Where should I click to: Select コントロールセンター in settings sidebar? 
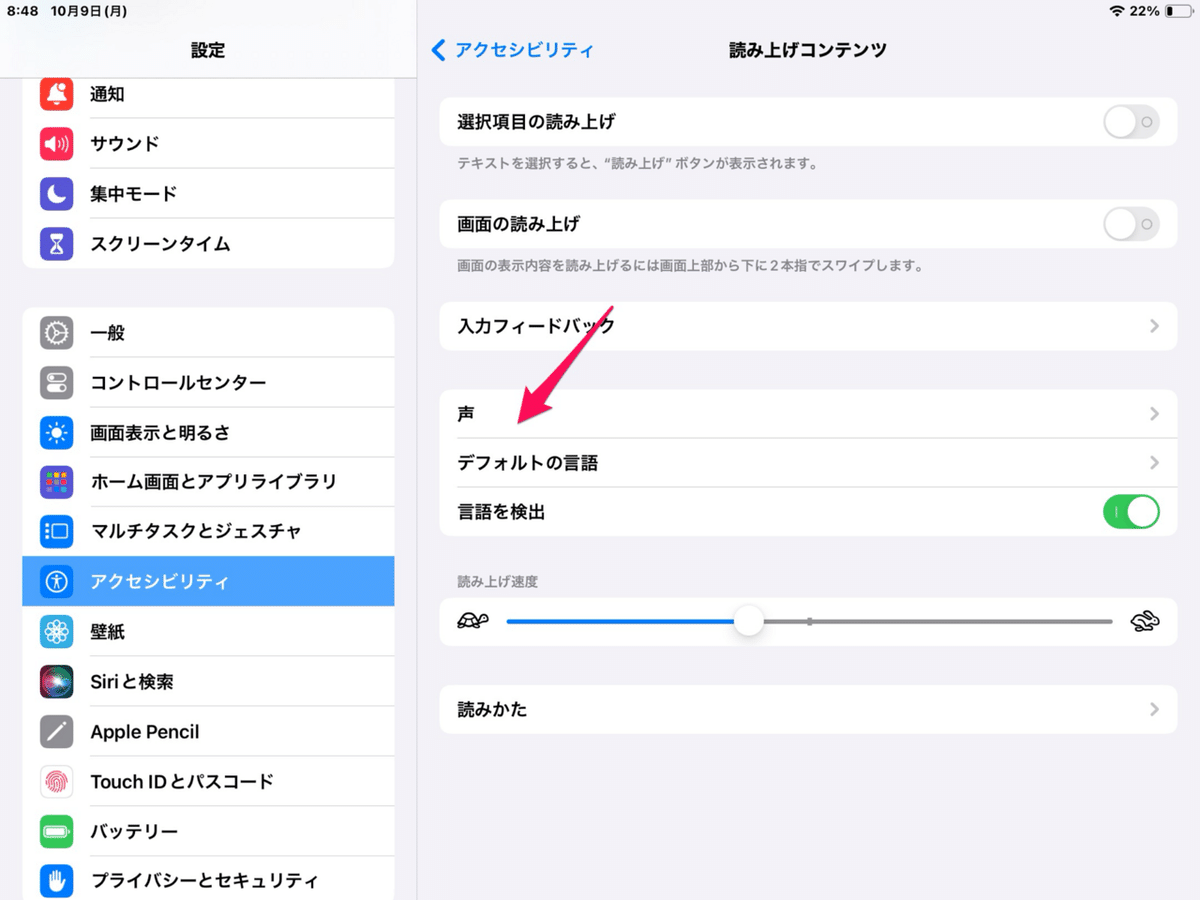pyautogui.click(x=208, y=383)
